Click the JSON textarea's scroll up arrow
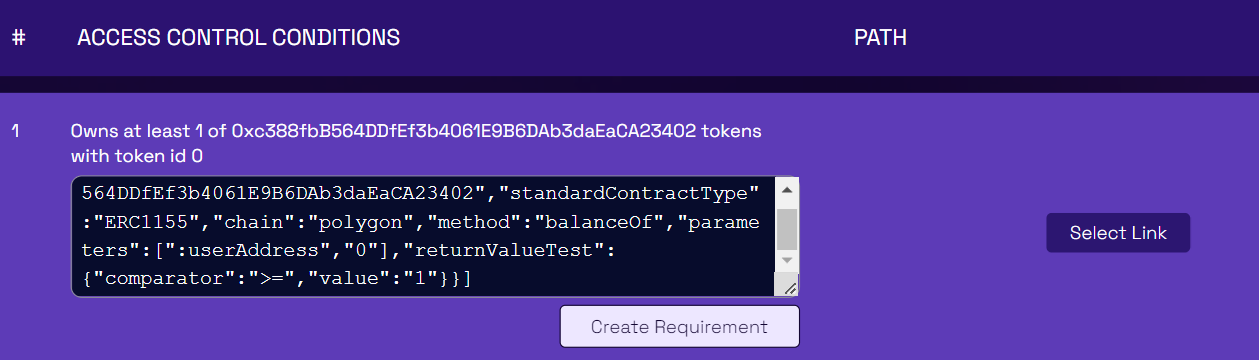The image size is (1259, 360). tap(786, 190)
